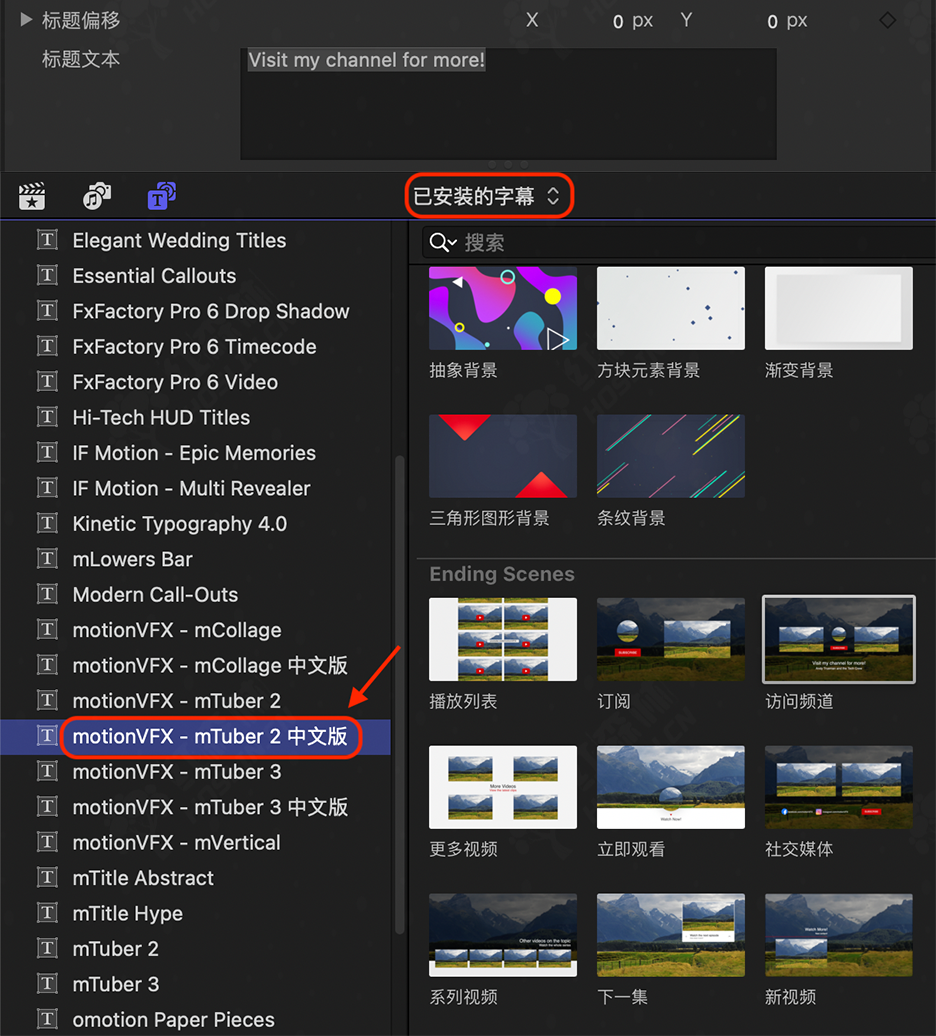Screen dimensions: 936x1036
Task: Select motionVFX - mTuber 3 category
Action: pos(177,772)
